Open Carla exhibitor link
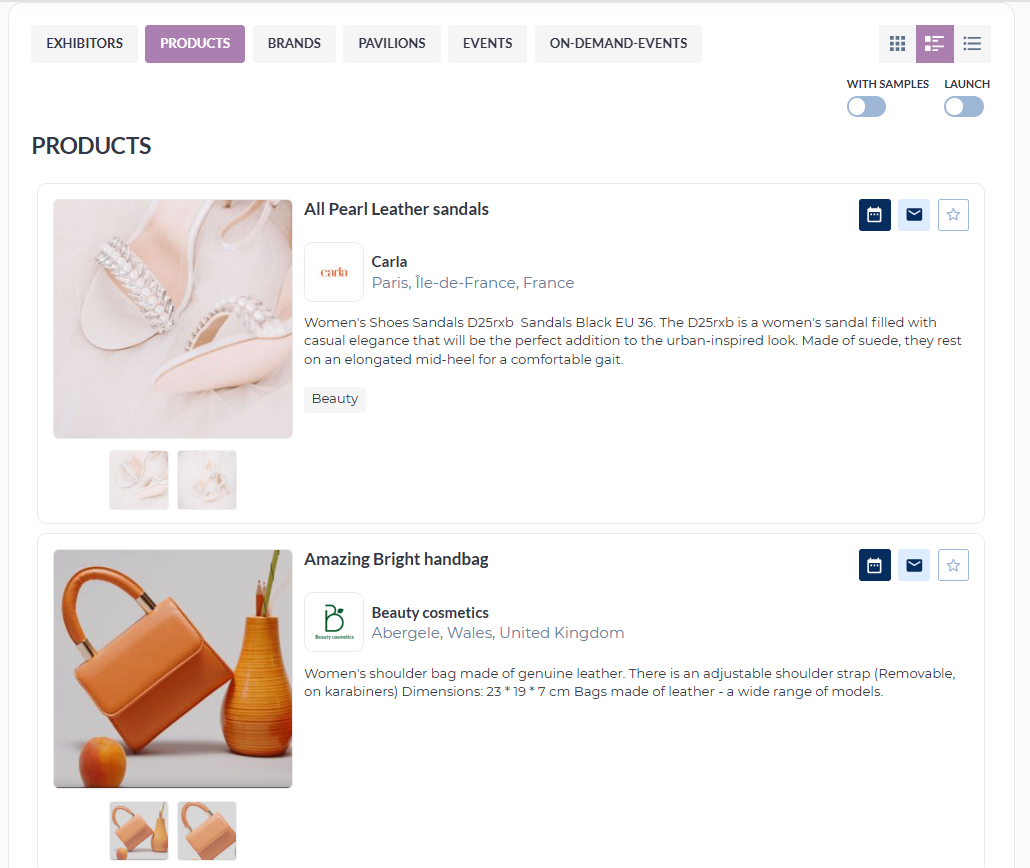This screenshot has width=1030, height=868. (x=389, y=262)
